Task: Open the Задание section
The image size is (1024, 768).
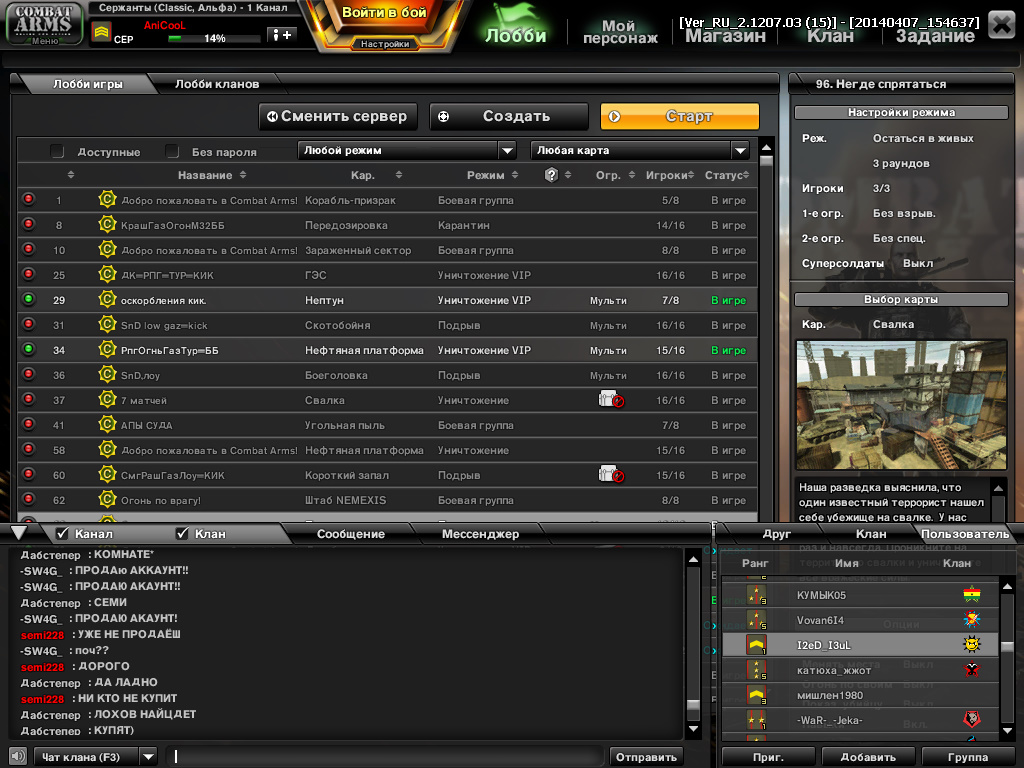Action: click(x=935, y=37)
